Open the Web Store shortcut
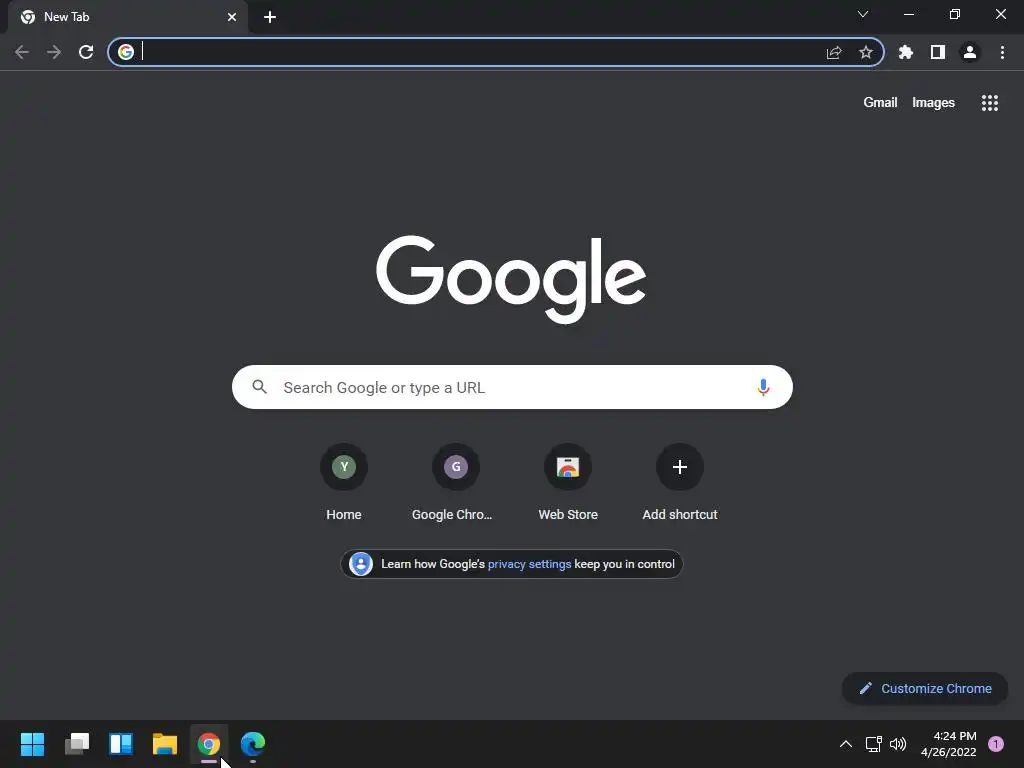 [x=568, y=483]
